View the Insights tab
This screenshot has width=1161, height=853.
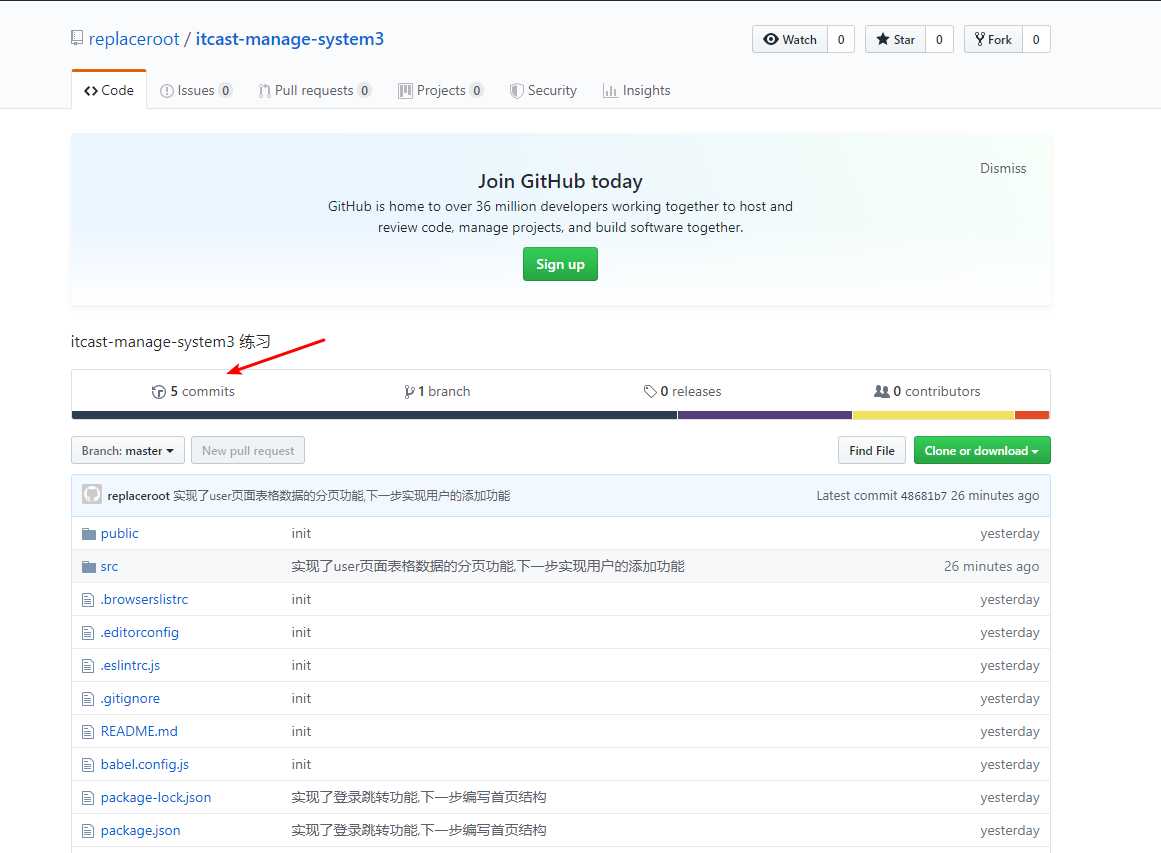[637, 90]
